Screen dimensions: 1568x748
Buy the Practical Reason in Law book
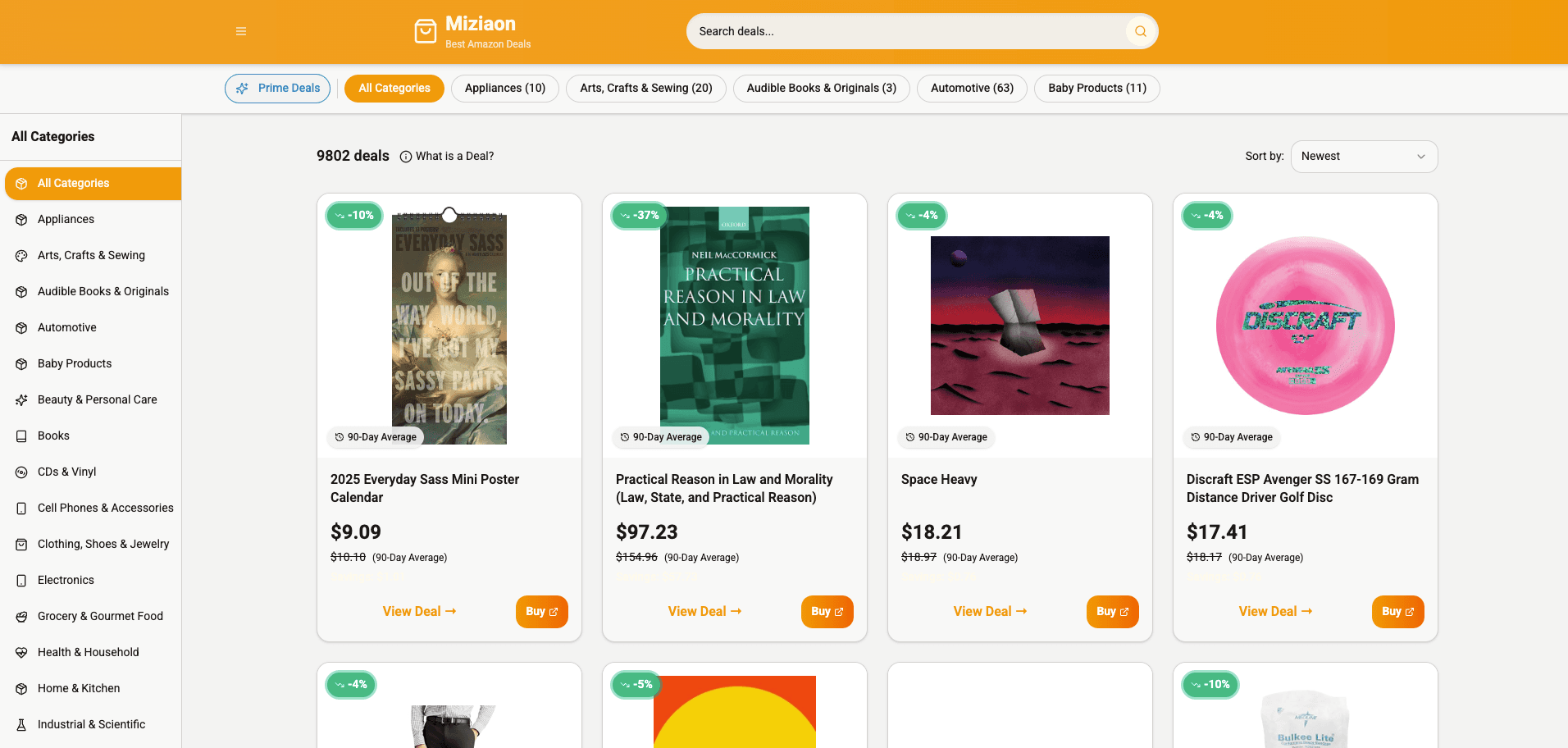click(827, 612)
